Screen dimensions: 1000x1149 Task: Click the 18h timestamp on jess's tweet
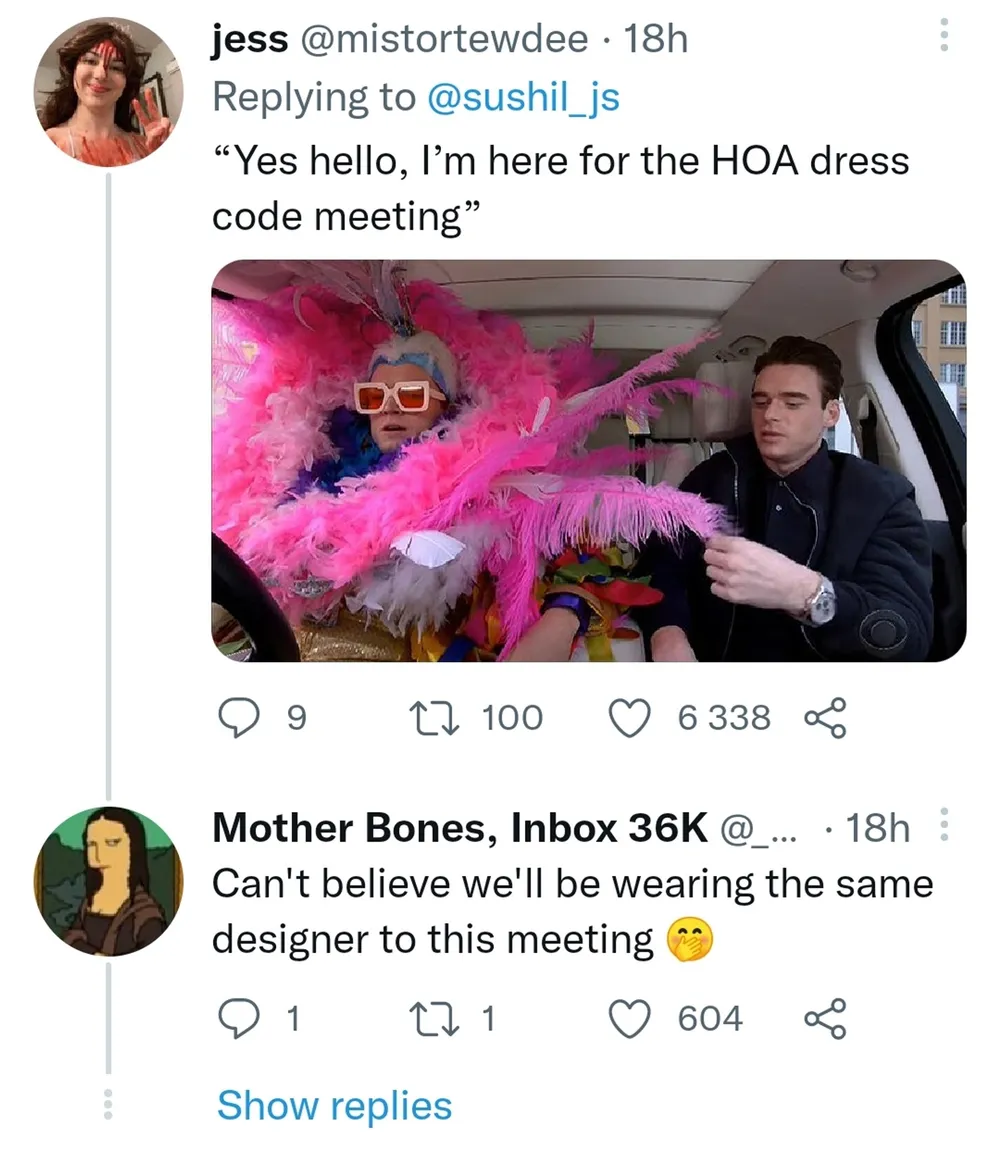[x=655, y=39]
